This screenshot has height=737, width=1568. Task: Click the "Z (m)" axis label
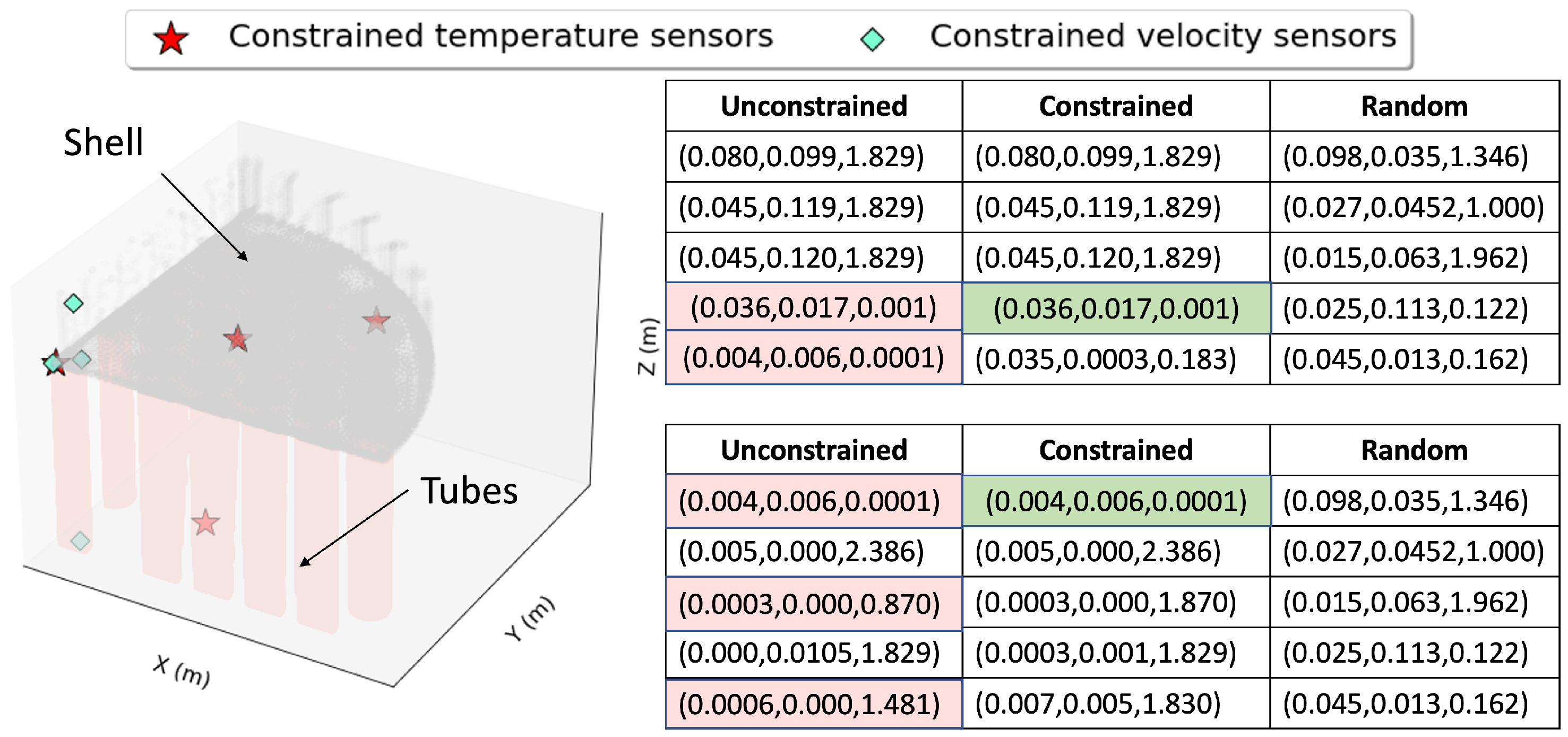(648, 346)
